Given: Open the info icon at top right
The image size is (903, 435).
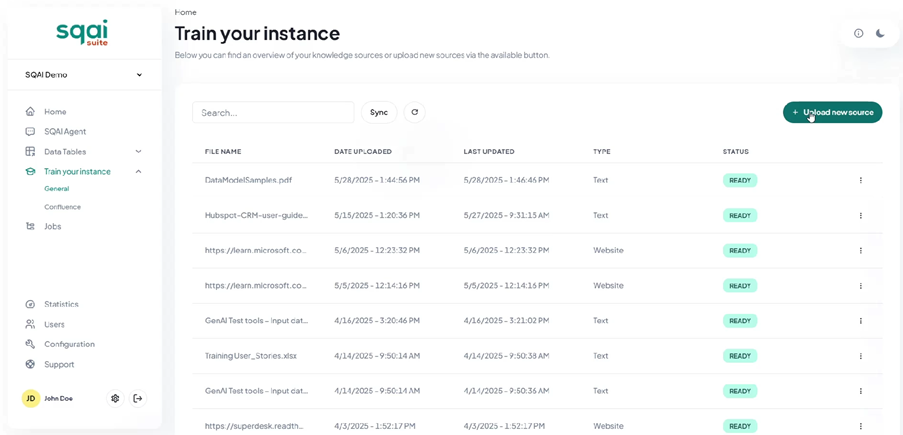Looking at the screenshot, I should coord(858,33).
